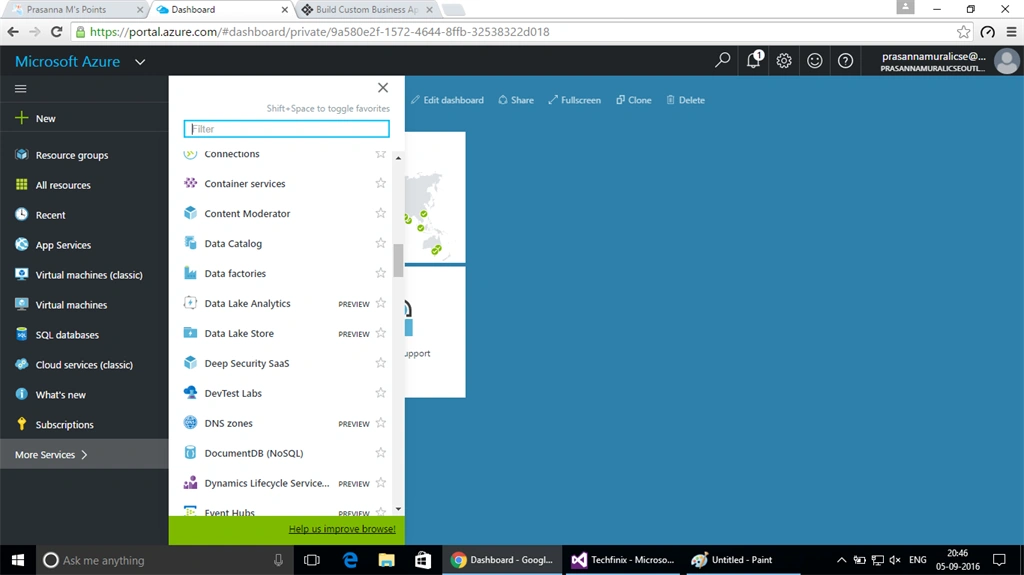Click the DocumentDB (NoSQL) icon

pyautogui.click(x=190, y=453)
